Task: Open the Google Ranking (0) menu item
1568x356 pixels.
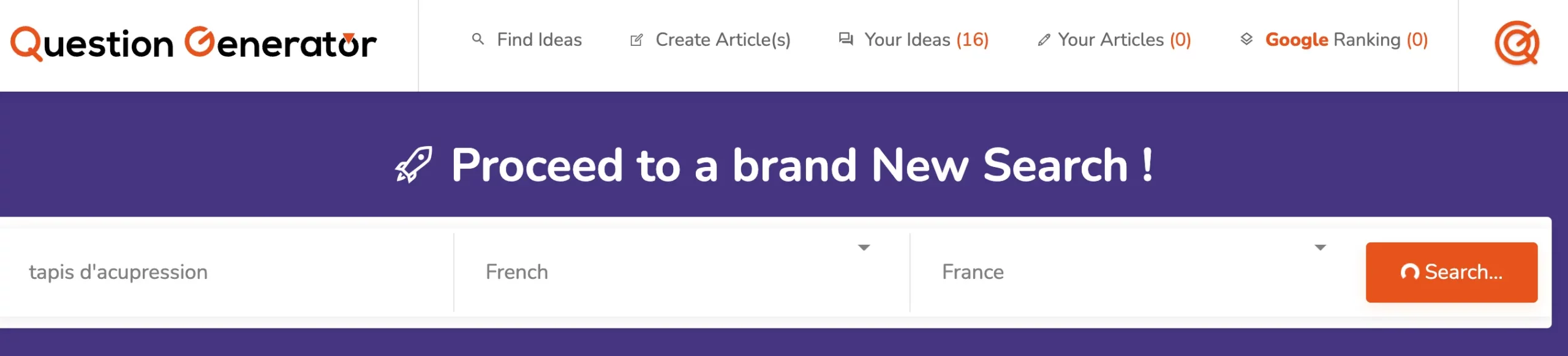Action: (x=1346, y=40)
